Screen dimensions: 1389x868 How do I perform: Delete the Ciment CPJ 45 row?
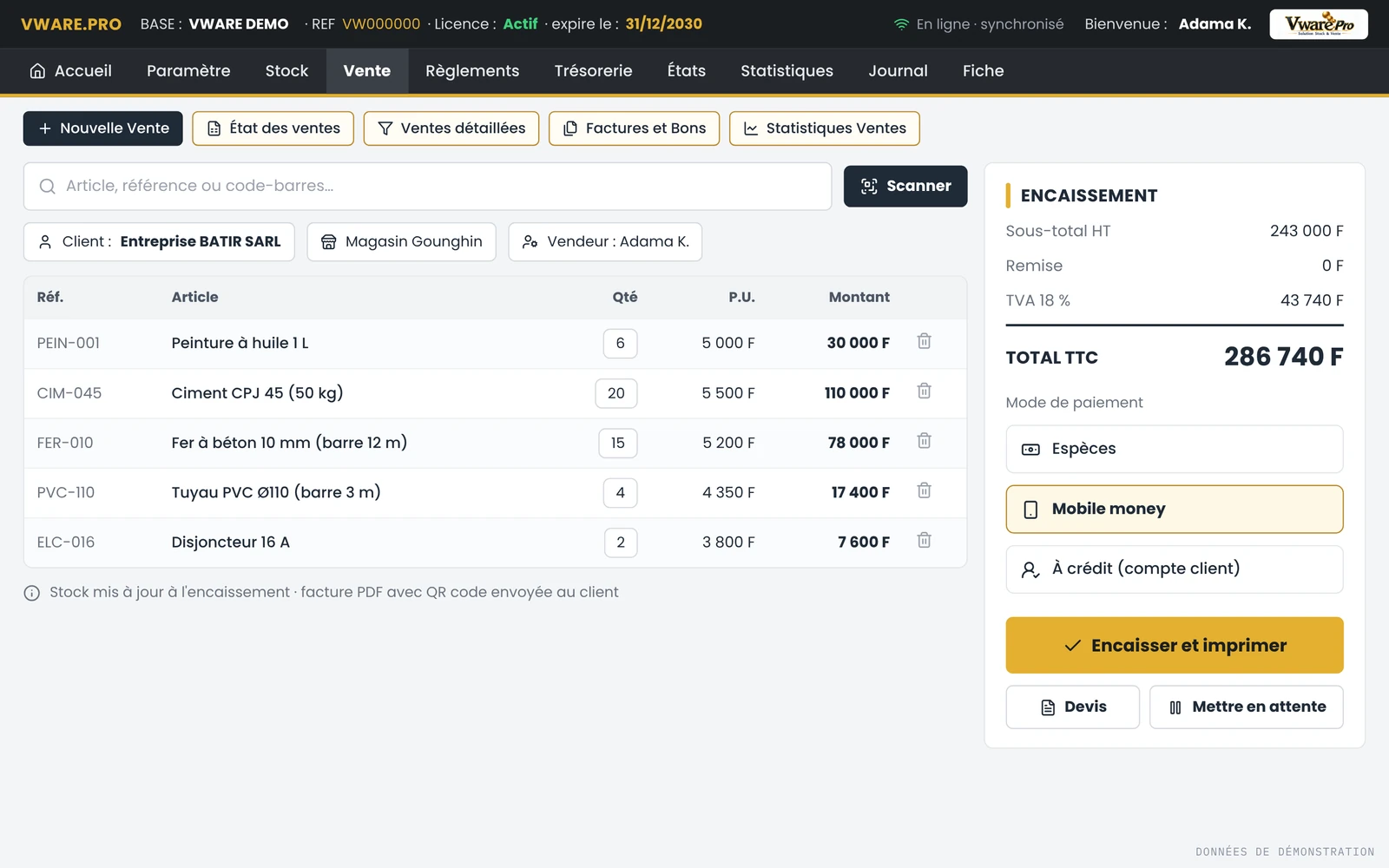coord(925,391)
